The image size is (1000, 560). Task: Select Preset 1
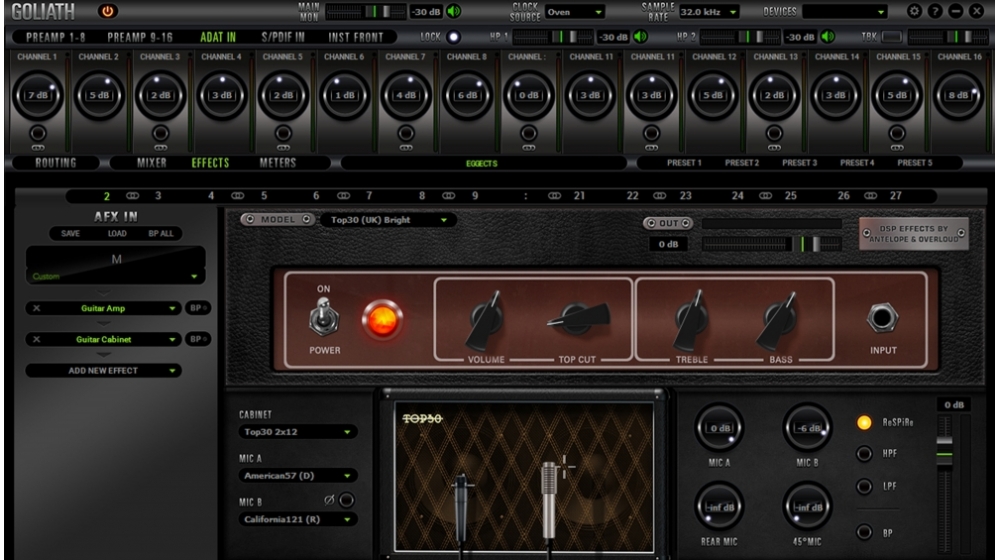click(684, 163)
